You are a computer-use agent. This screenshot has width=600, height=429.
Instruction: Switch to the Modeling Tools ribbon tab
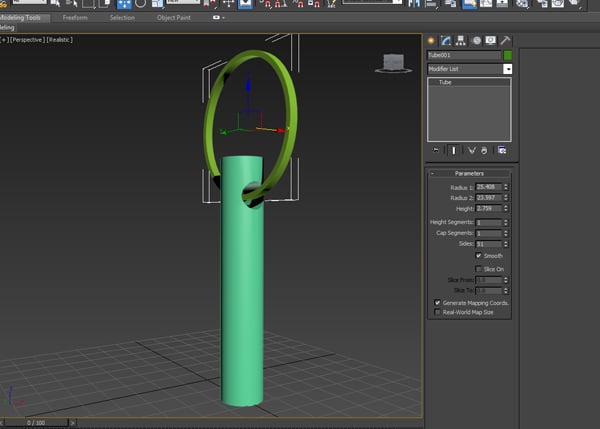tap(23, 18)
